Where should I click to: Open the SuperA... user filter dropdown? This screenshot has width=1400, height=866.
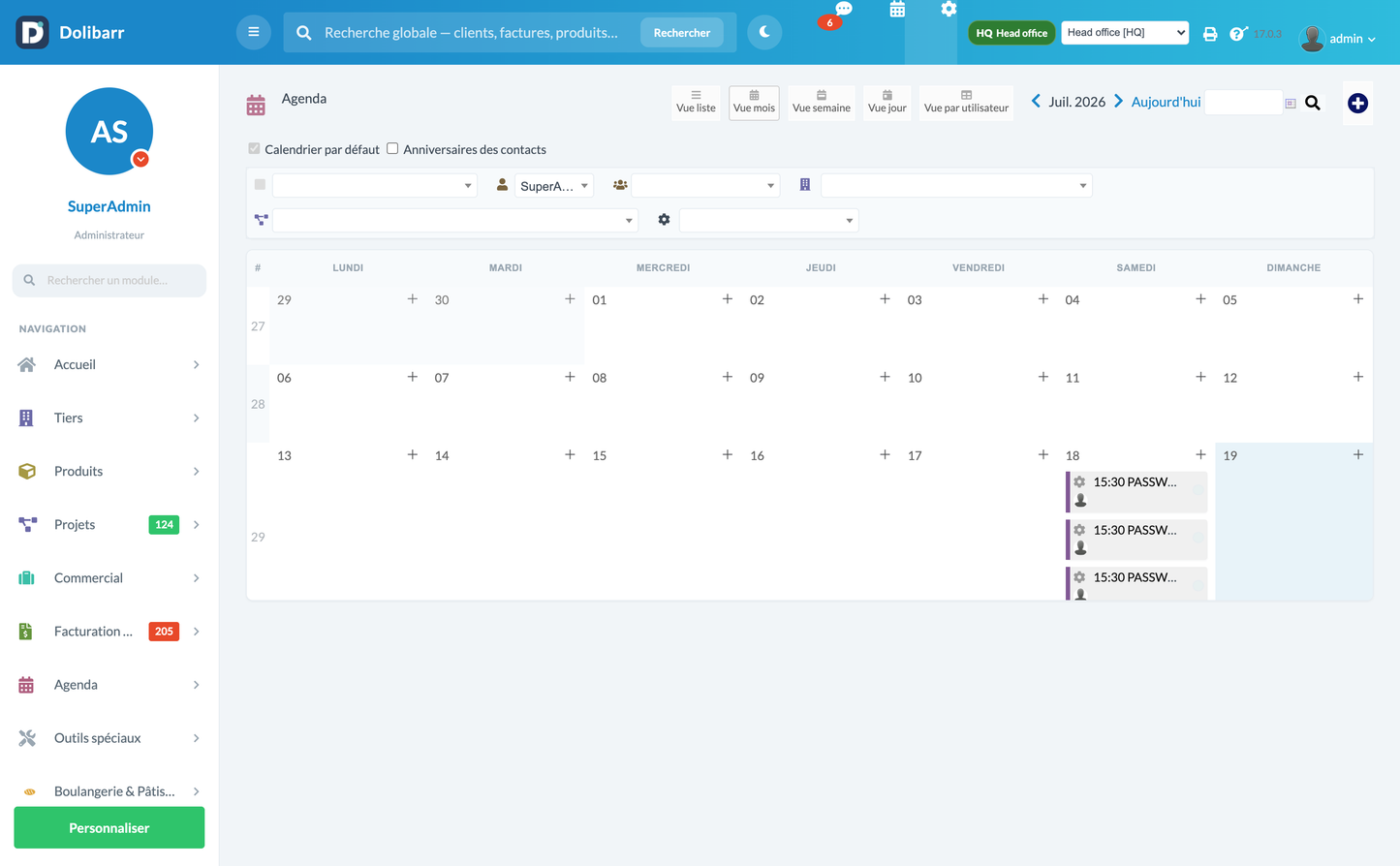click(553, 185)
